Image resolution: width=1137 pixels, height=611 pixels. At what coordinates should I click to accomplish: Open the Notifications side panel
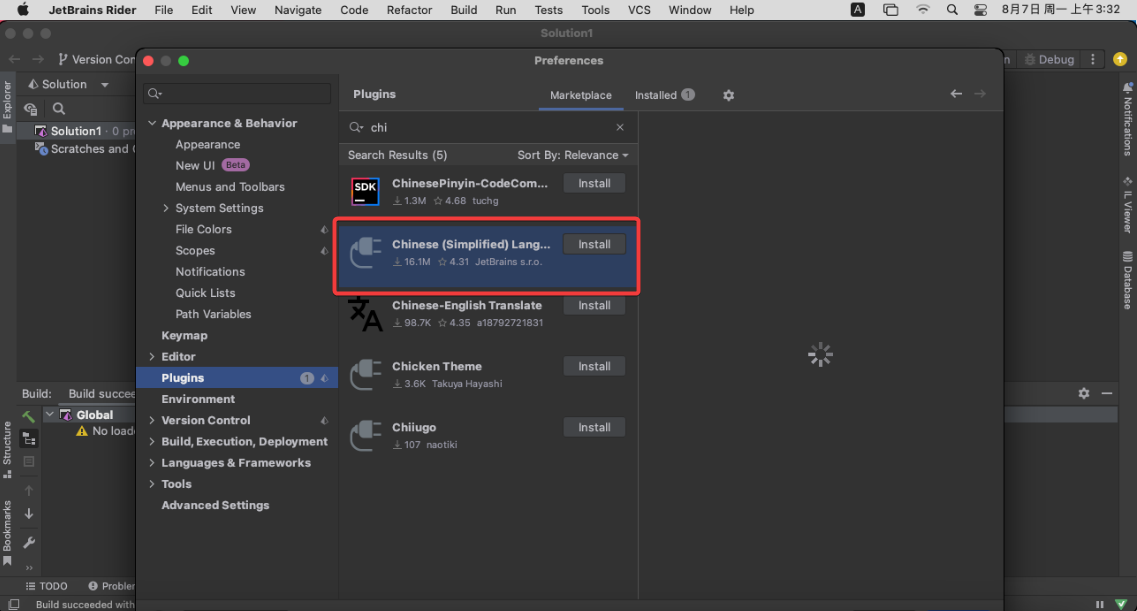point(1128,119)
